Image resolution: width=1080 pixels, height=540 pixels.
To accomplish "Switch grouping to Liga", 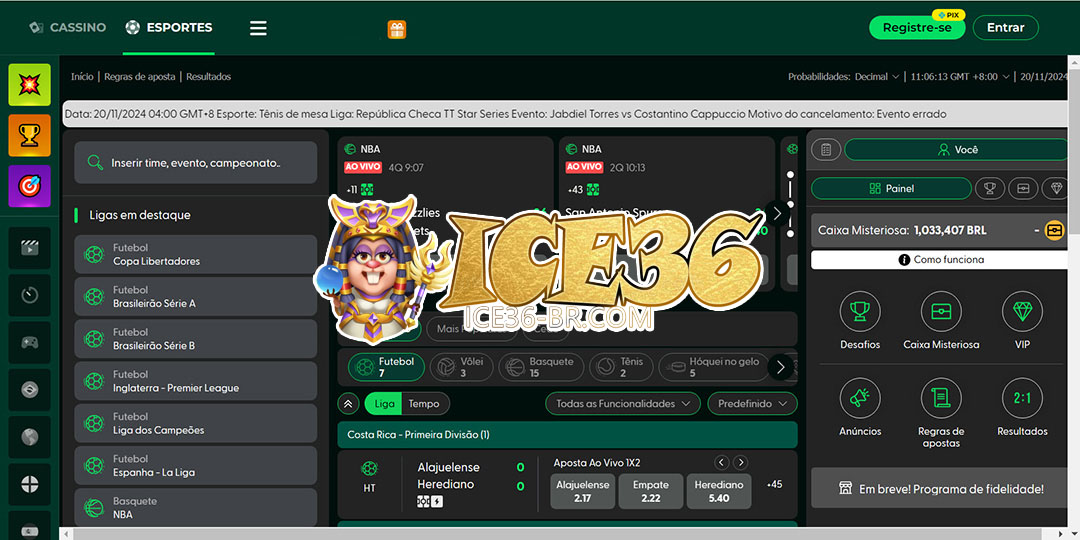I will 384,404.
